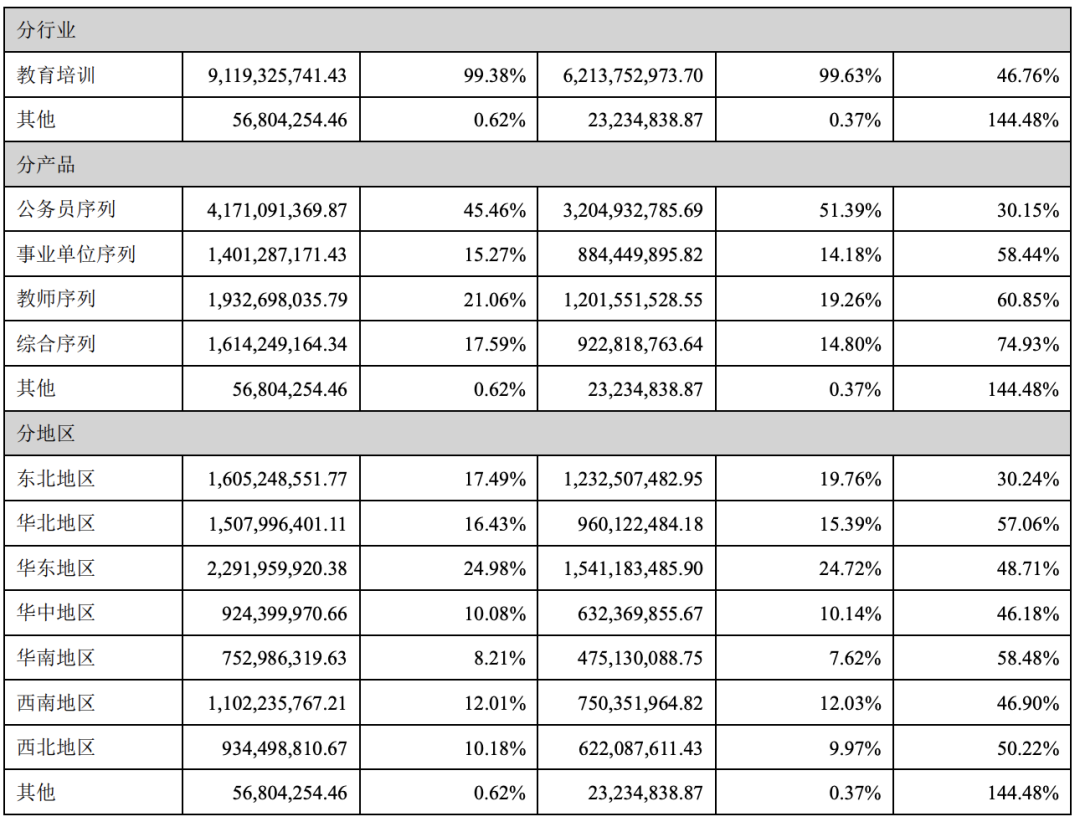Viewport: 1080px width, 827px height.
Task: Select the 华东地区 row label
Action: (57, 568)
